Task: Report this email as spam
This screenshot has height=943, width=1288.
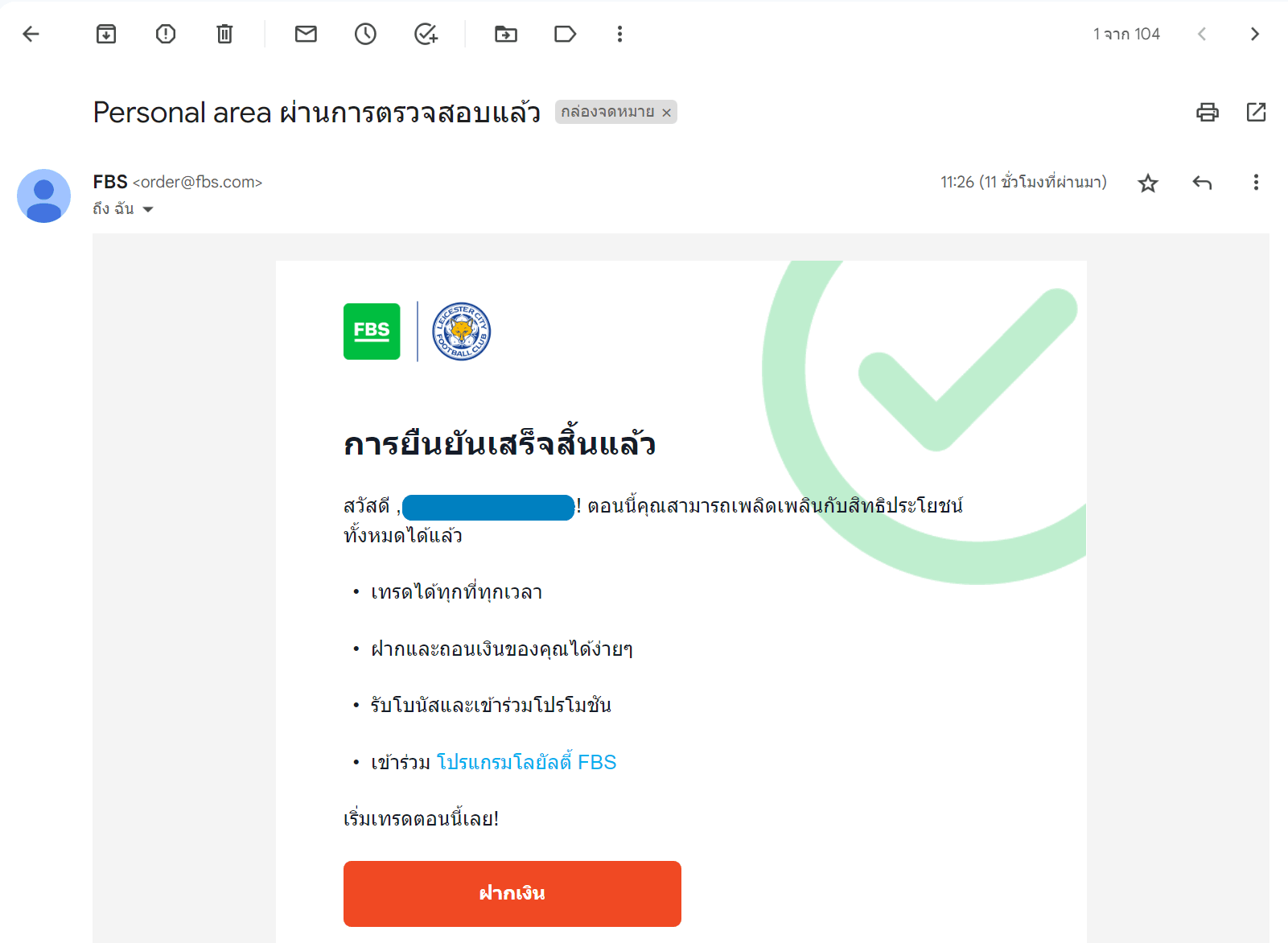Action: (x=166, y=34)
